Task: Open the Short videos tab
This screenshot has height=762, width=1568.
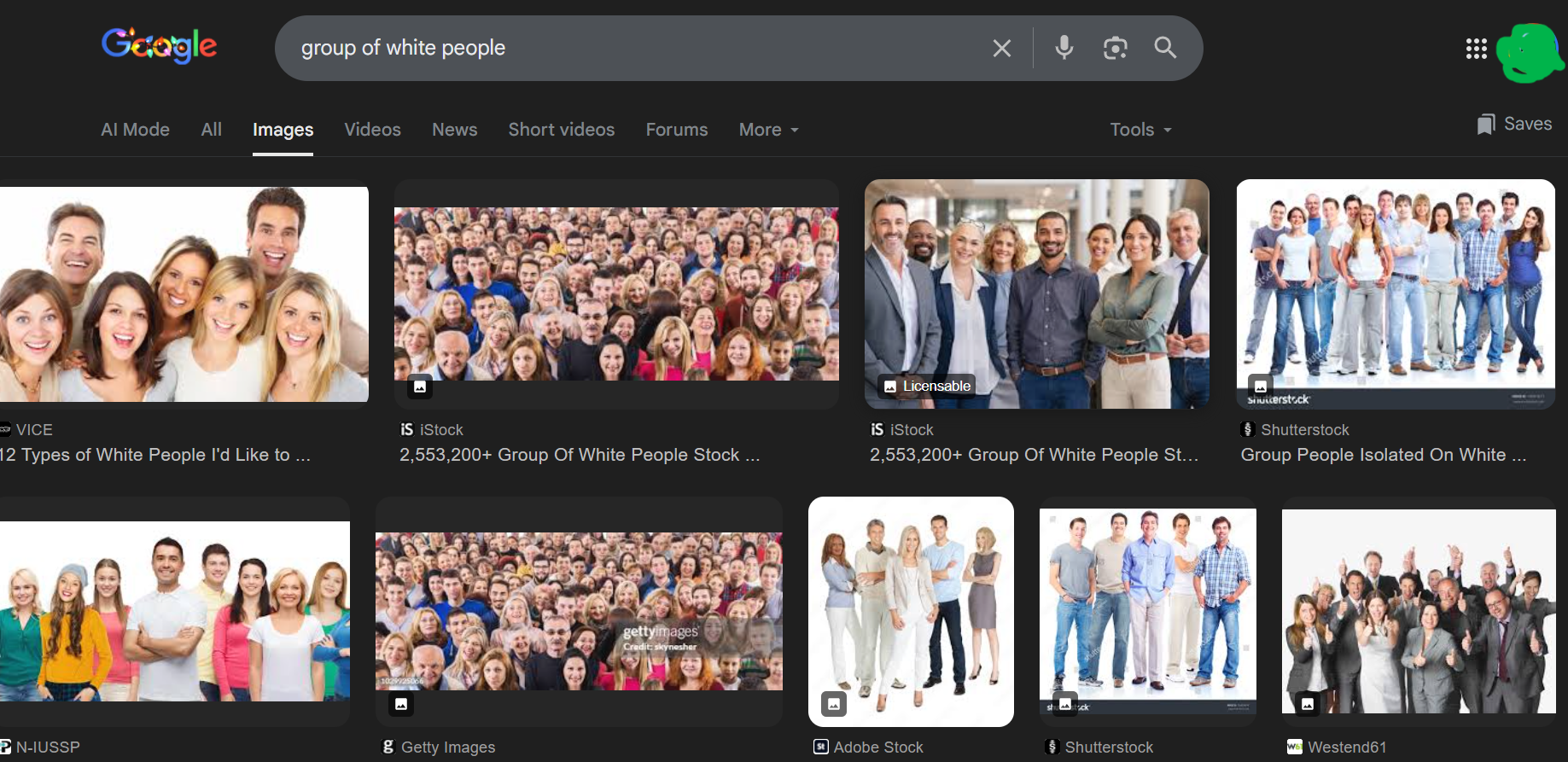Action: (561, 130)
